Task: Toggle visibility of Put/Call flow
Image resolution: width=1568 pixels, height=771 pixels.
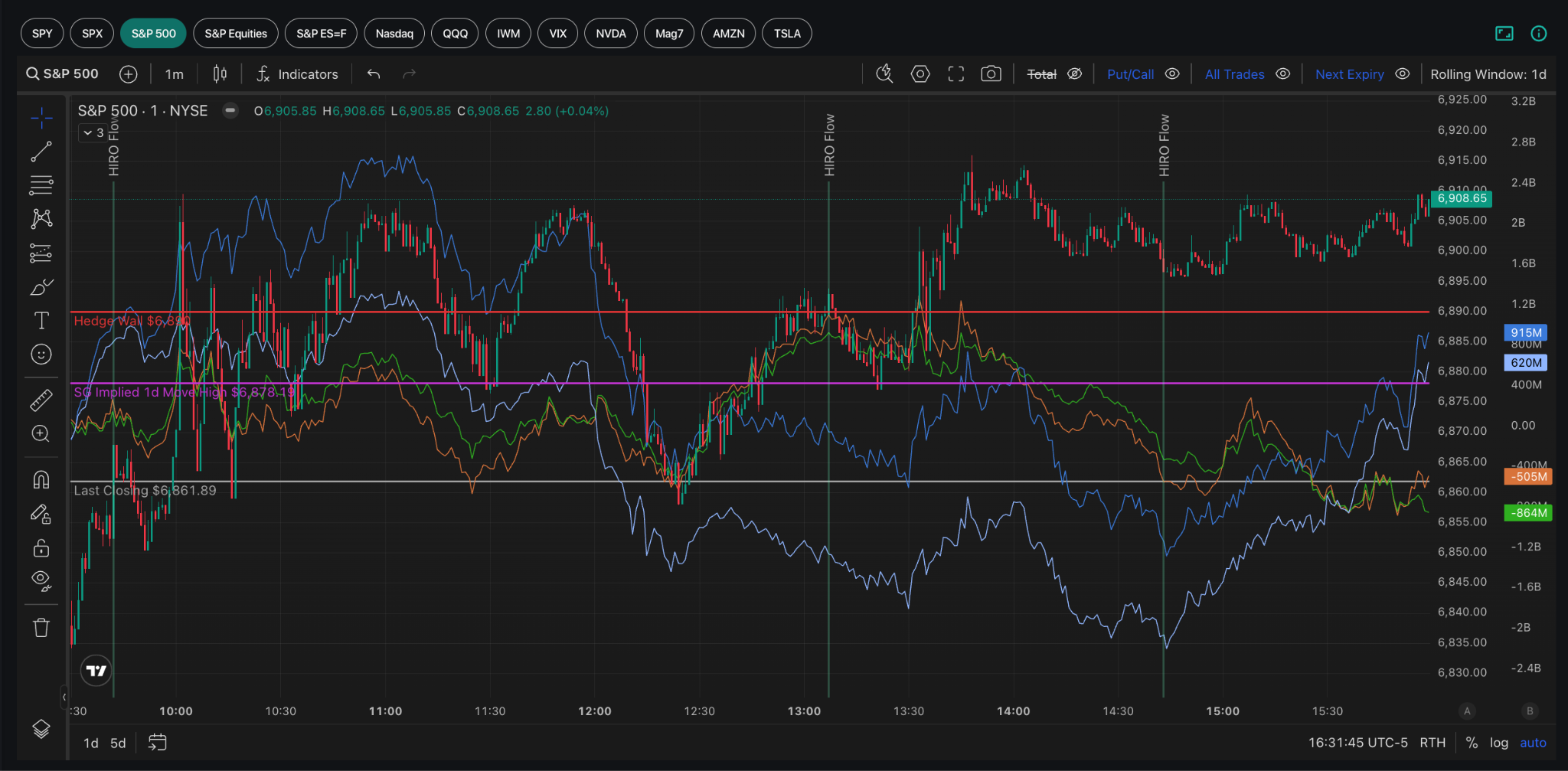Action: [x=1172, y=74]
